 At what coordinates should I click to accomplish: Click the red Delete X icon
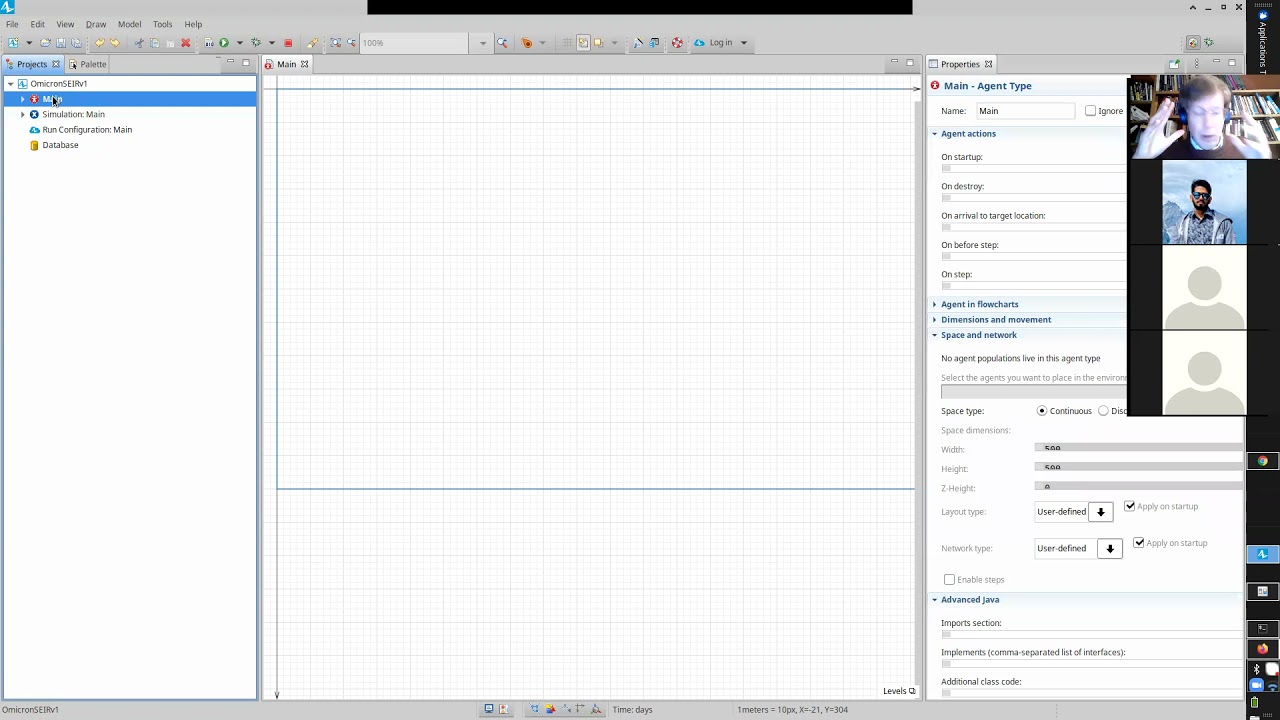pos(185,43)
